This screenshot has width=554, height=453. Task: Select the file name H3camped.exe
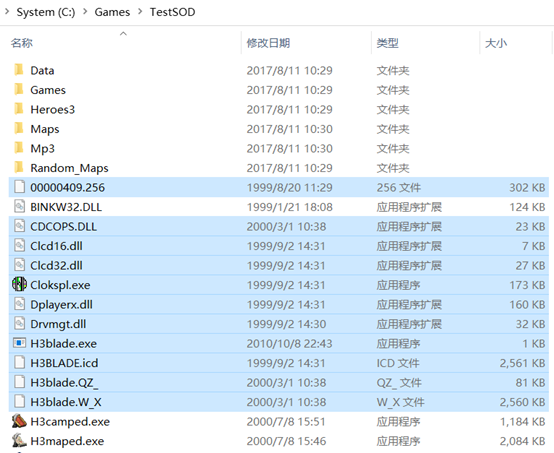(x=70, y=422)
